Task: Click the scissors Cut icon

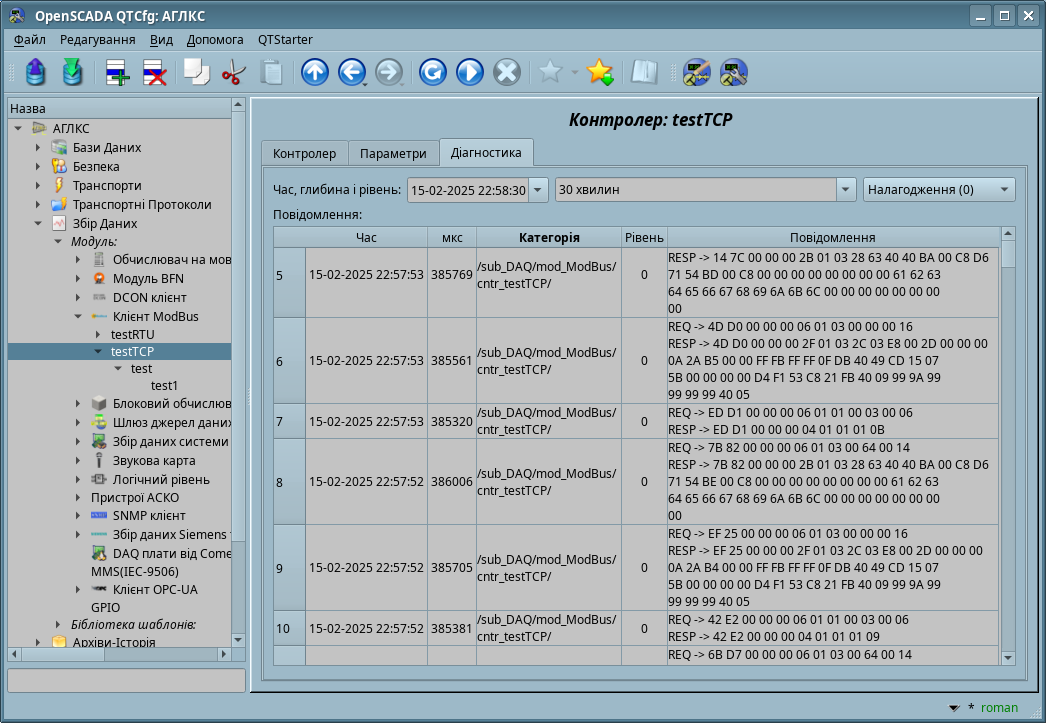Action: pyautogui.click(x=233, y=72)
